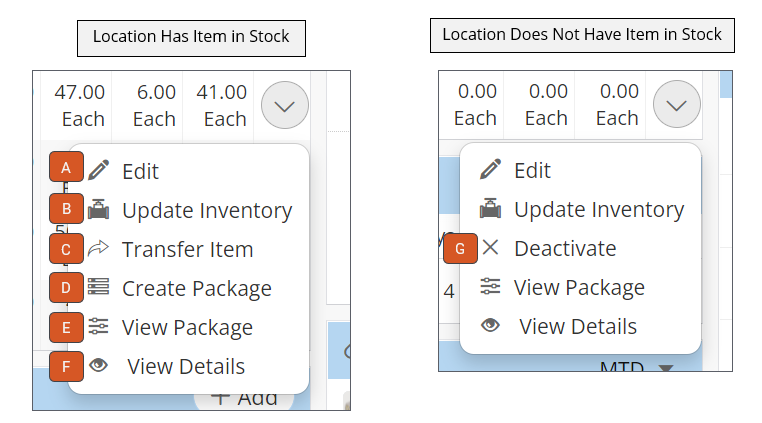Click the pencil icon beside Edit in the in-stock menu
The image size is (762, 423).
click(x=99, y=170)
